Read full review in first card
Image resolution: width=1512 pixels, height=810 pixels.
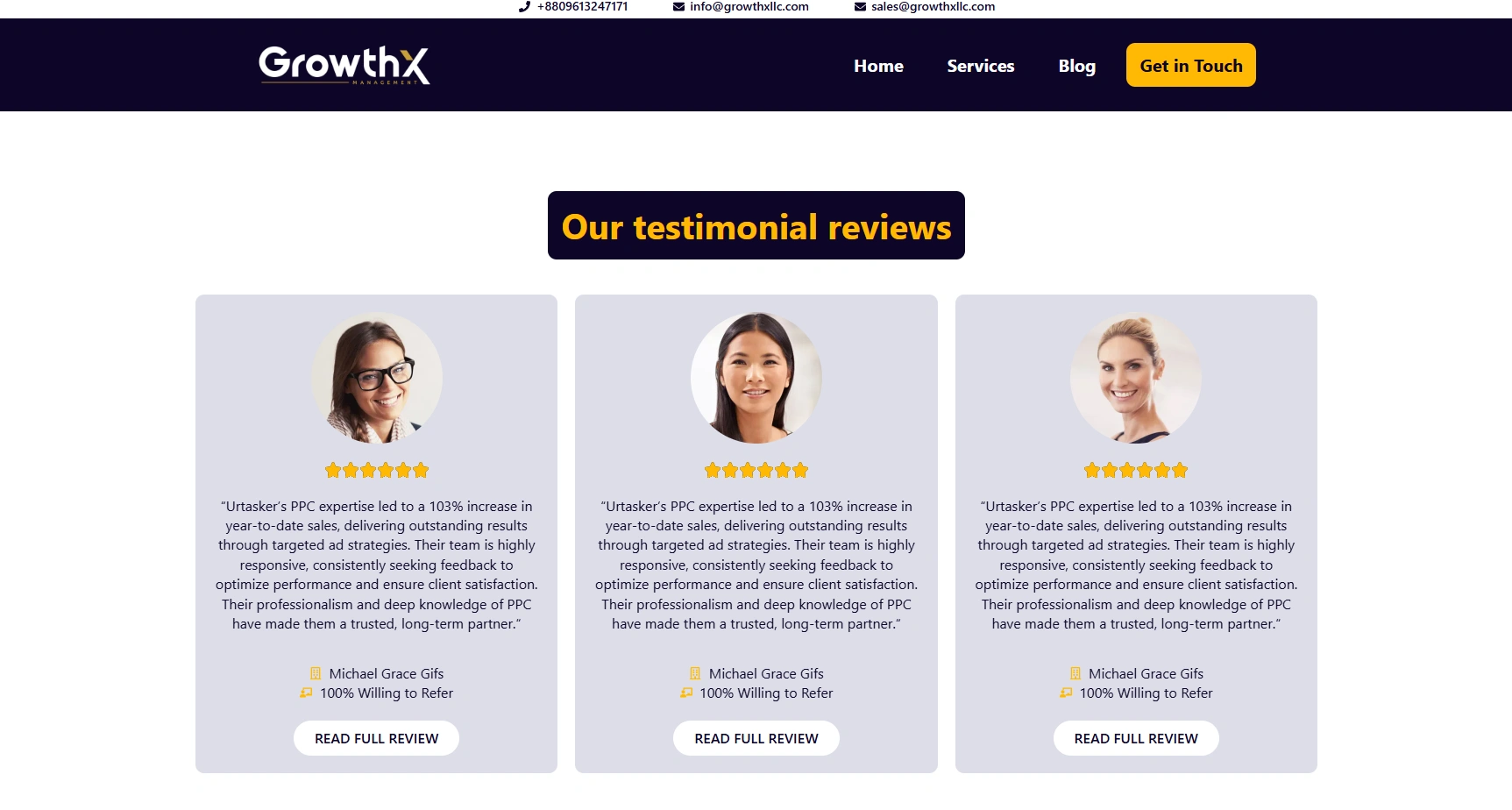pyautogui.click(x=376, y=738)
